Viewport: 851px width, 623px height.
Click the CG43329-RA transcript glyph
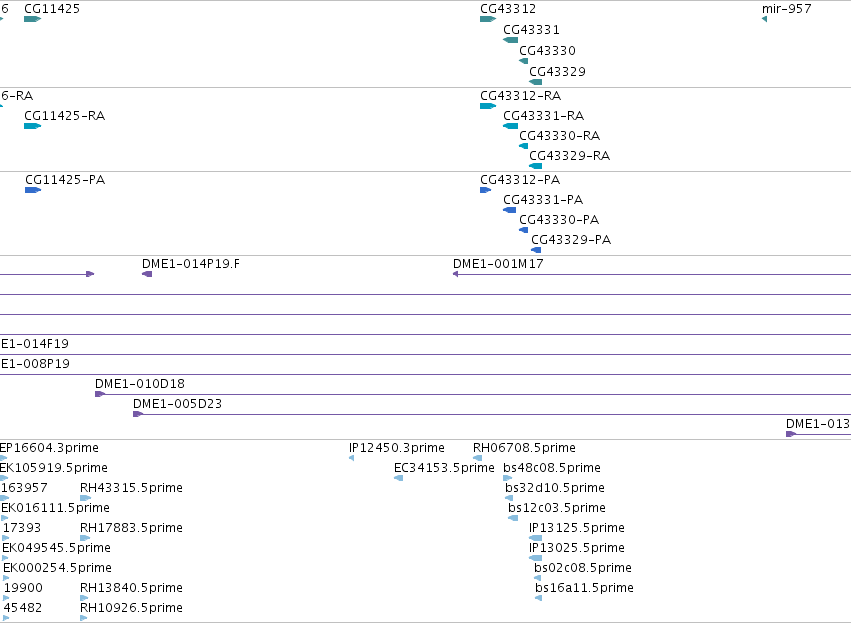[x=536, y=166]
